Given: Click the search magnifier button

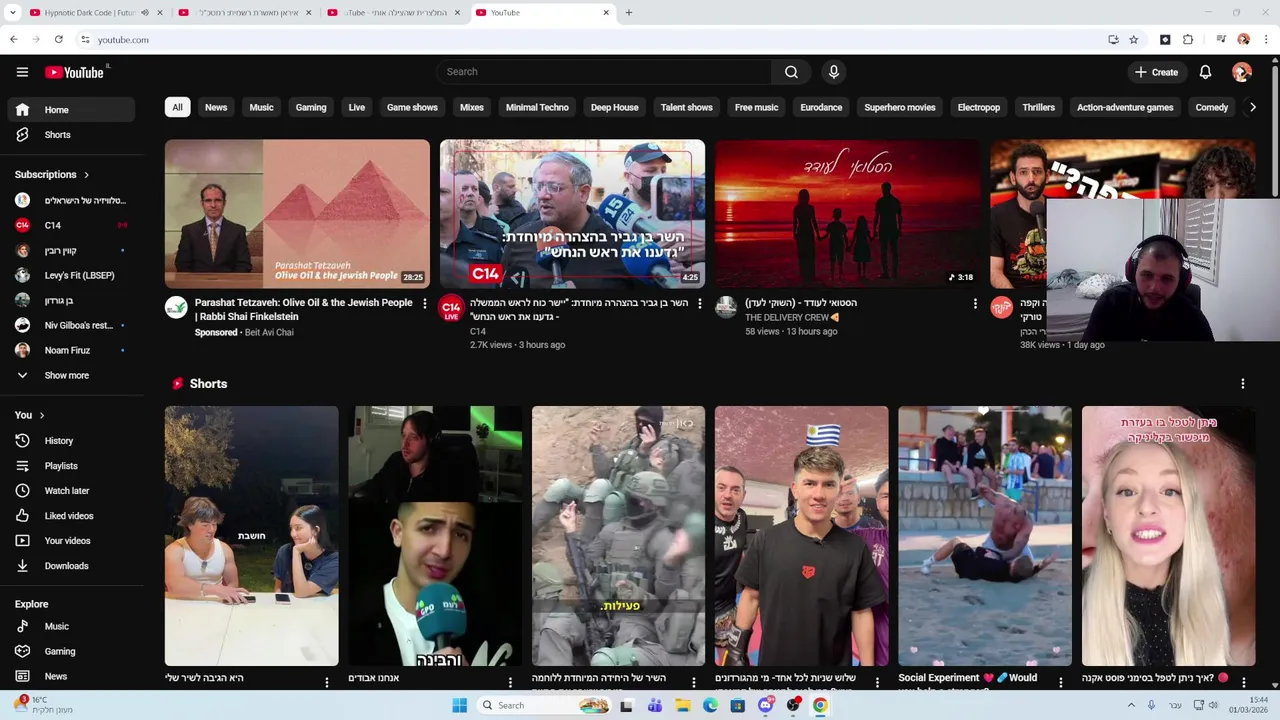Looking at the screenshot, I should click(x=791, y=72).
